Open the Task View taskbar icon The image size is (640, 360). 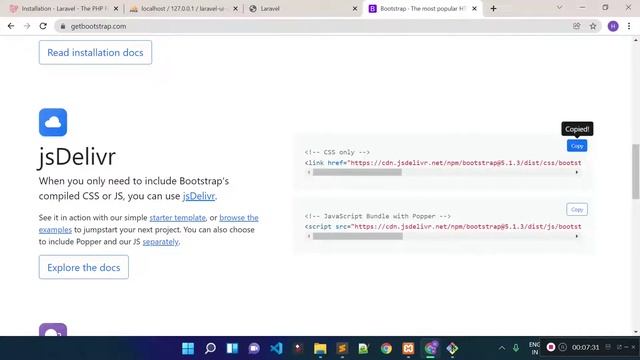click(232, 348)
